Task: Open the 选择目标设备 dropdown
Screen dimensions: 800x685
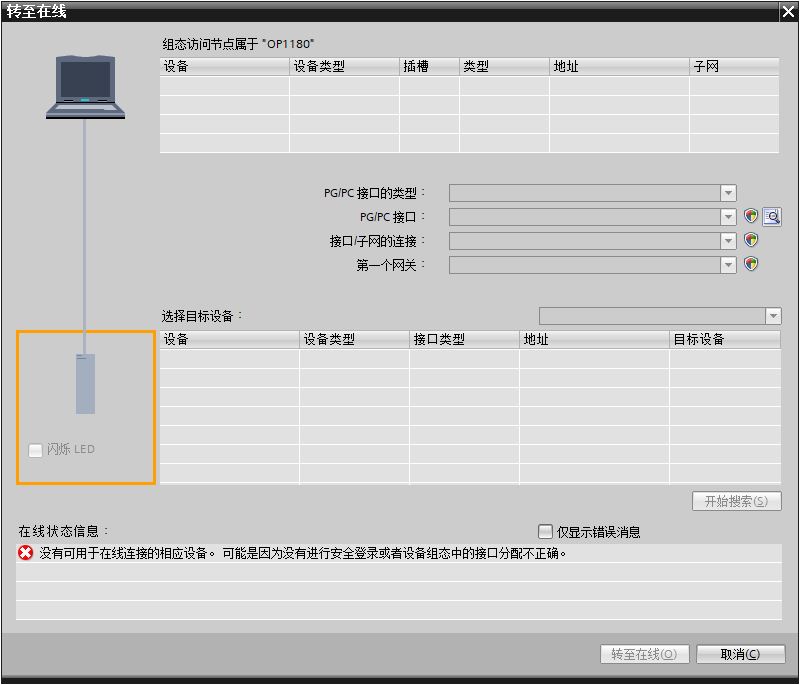Action: coord(773,316)
